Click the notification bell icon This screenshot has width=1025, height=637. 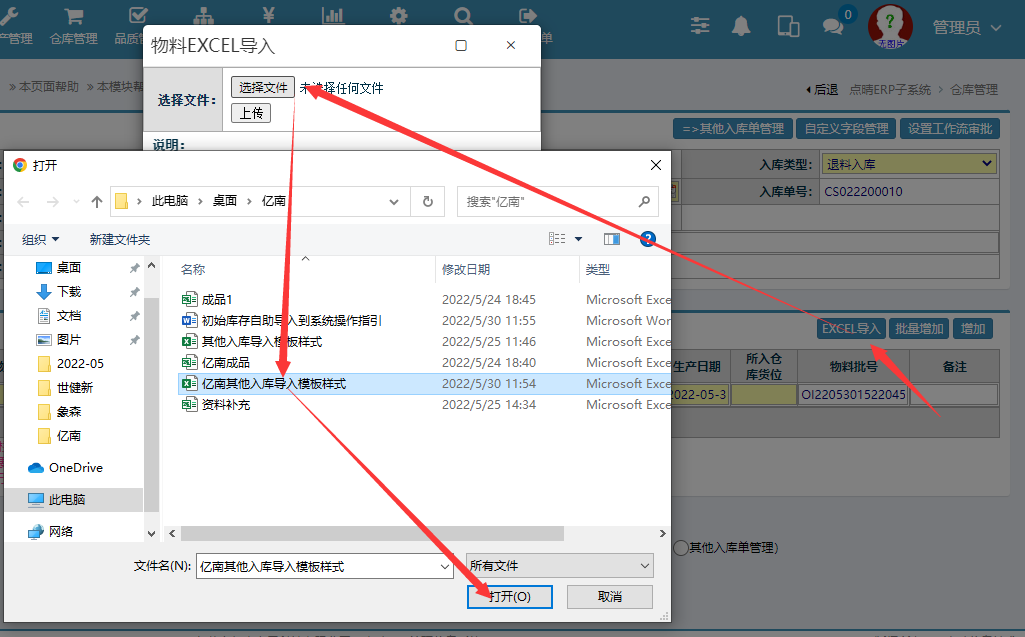[x=741, y=27]
